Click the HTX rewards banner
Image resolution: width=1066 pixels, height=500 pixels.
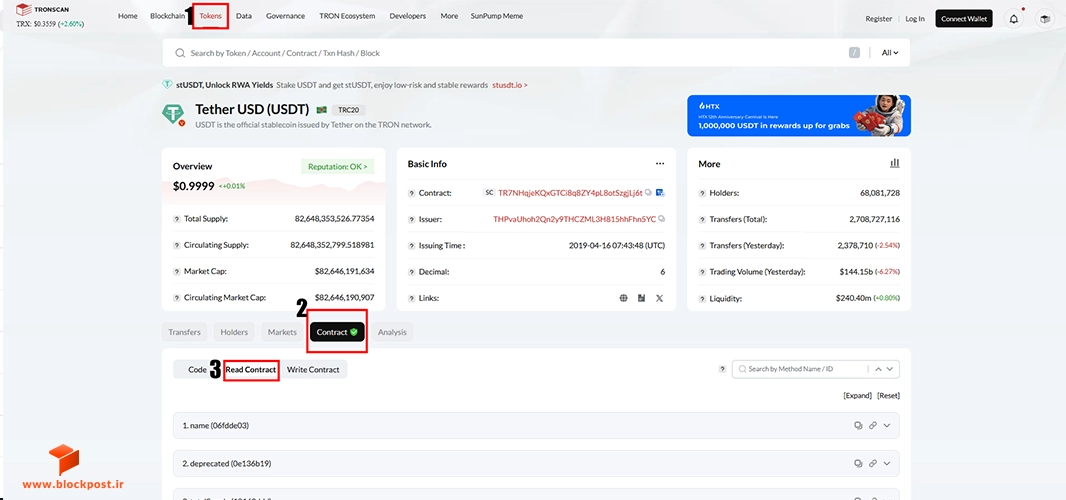point(799,116)
